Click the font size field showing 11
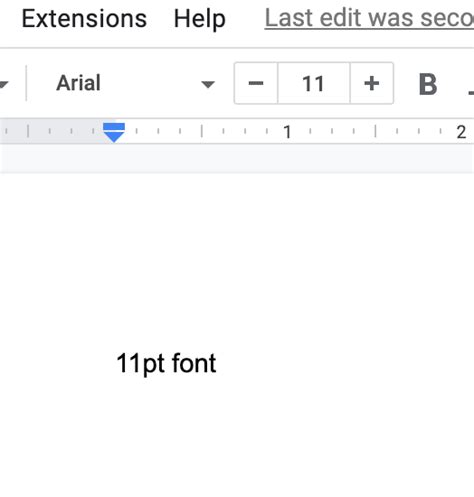Screen dimensions: 474x497 (x=313, y=83)
